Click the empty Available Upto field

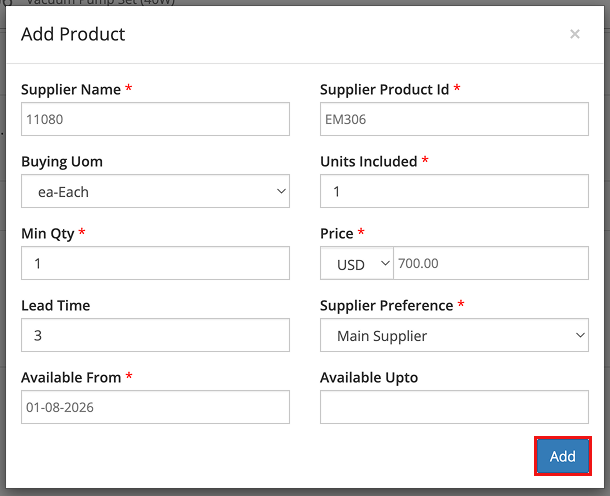coord(454,408)
